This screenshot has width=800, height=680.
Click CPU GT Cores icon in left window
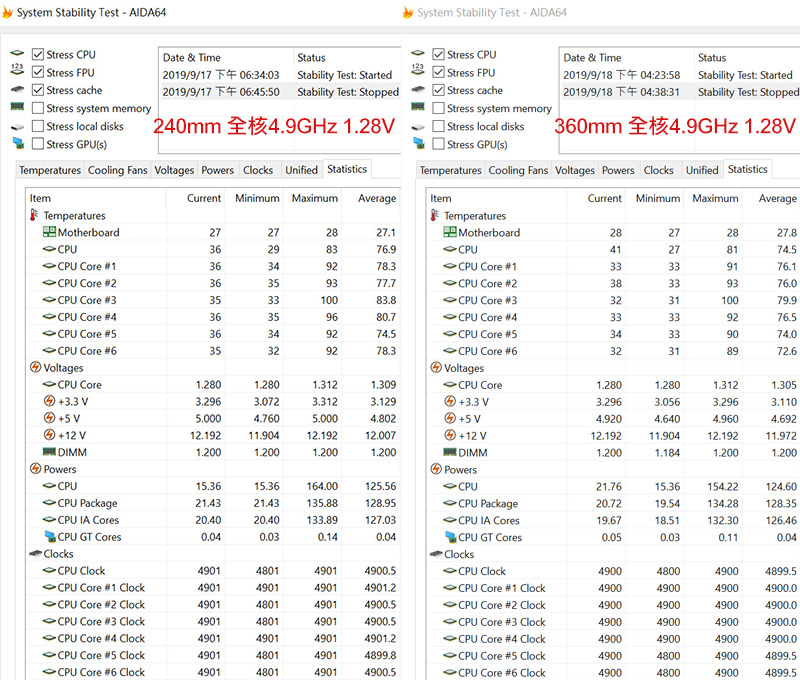(50, 536)
